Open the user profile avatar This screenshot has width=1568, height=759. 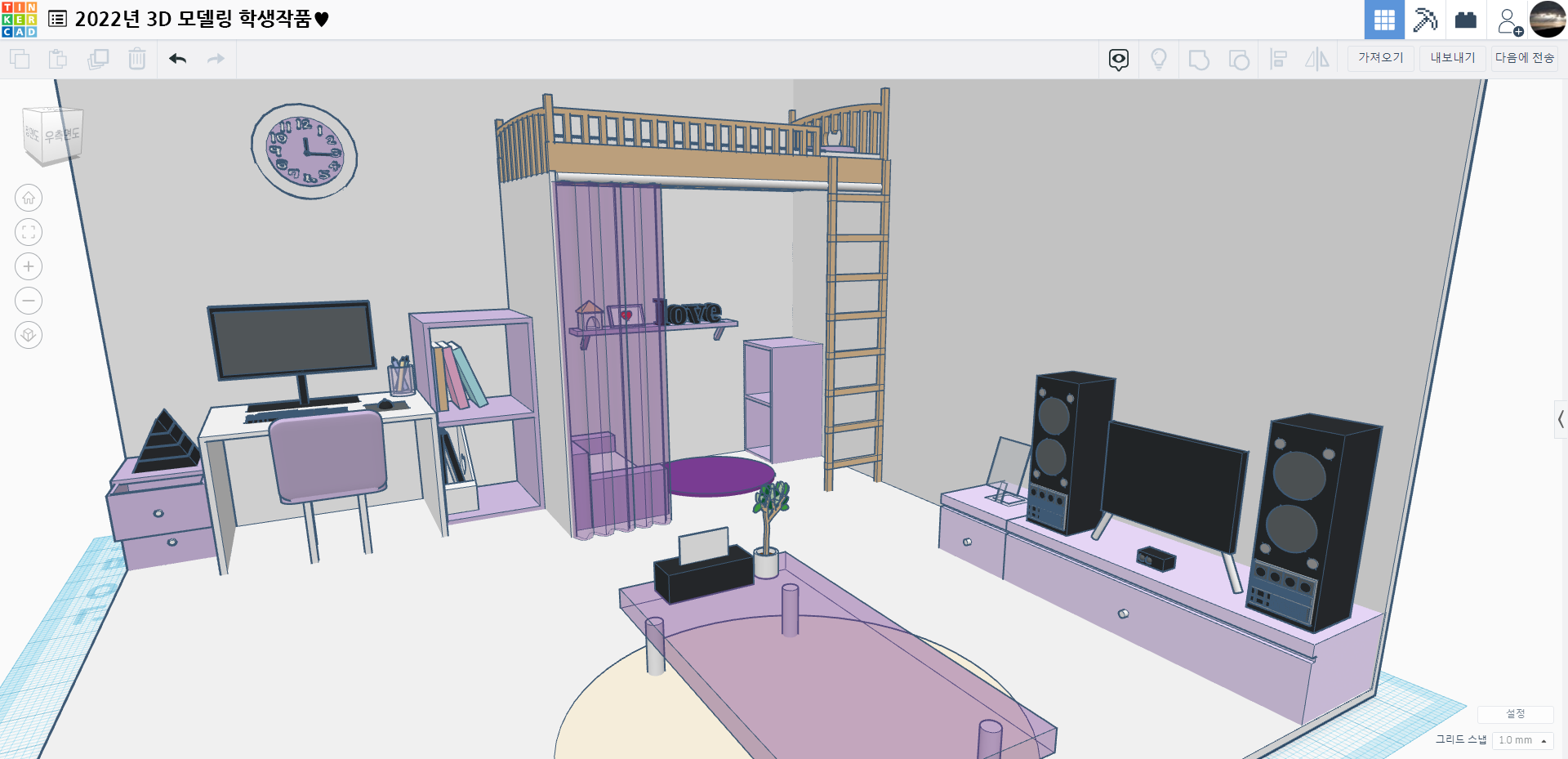point(1548,20)
